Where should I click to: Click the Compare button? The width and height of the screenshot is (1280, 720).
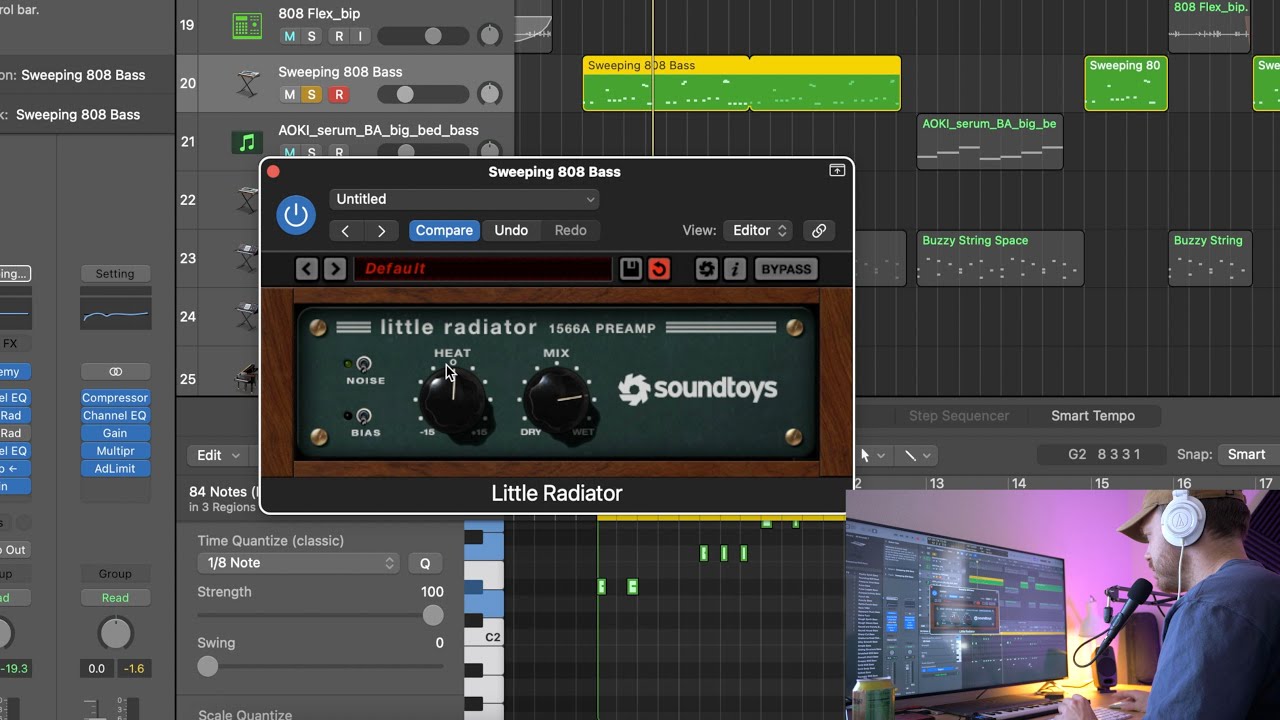[444, 231]
